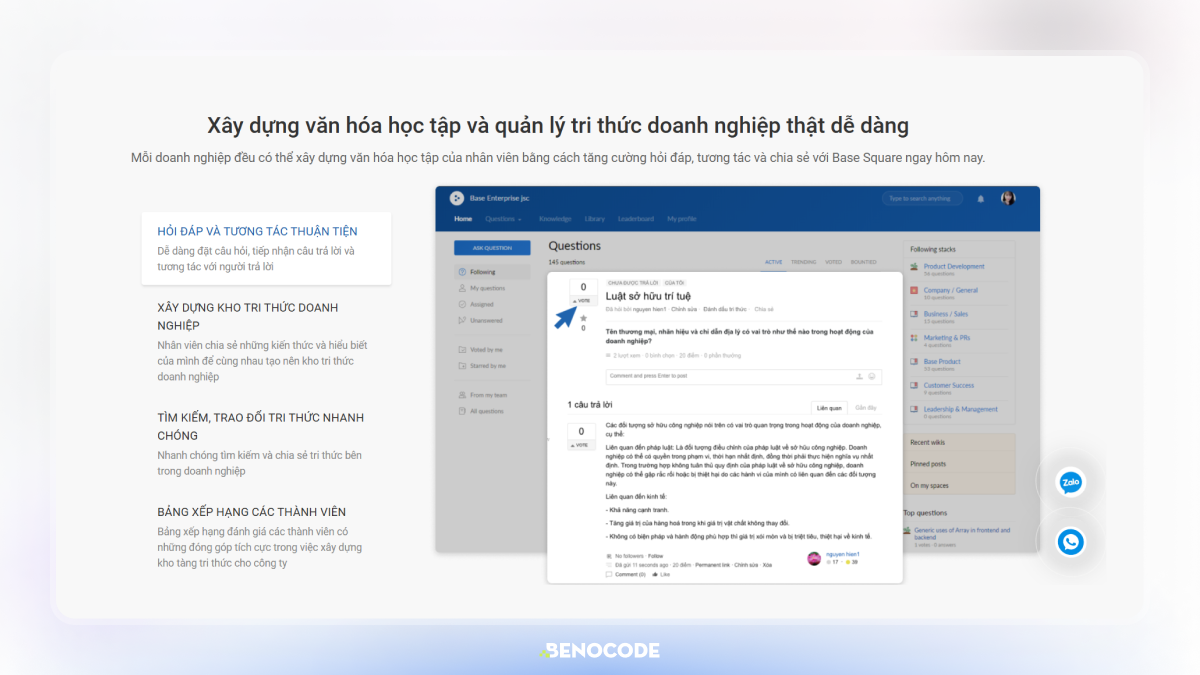Open the Product Development stack
Viewport: 1200px width, 675px height.
pyautogui.click(x=954, y=267)
